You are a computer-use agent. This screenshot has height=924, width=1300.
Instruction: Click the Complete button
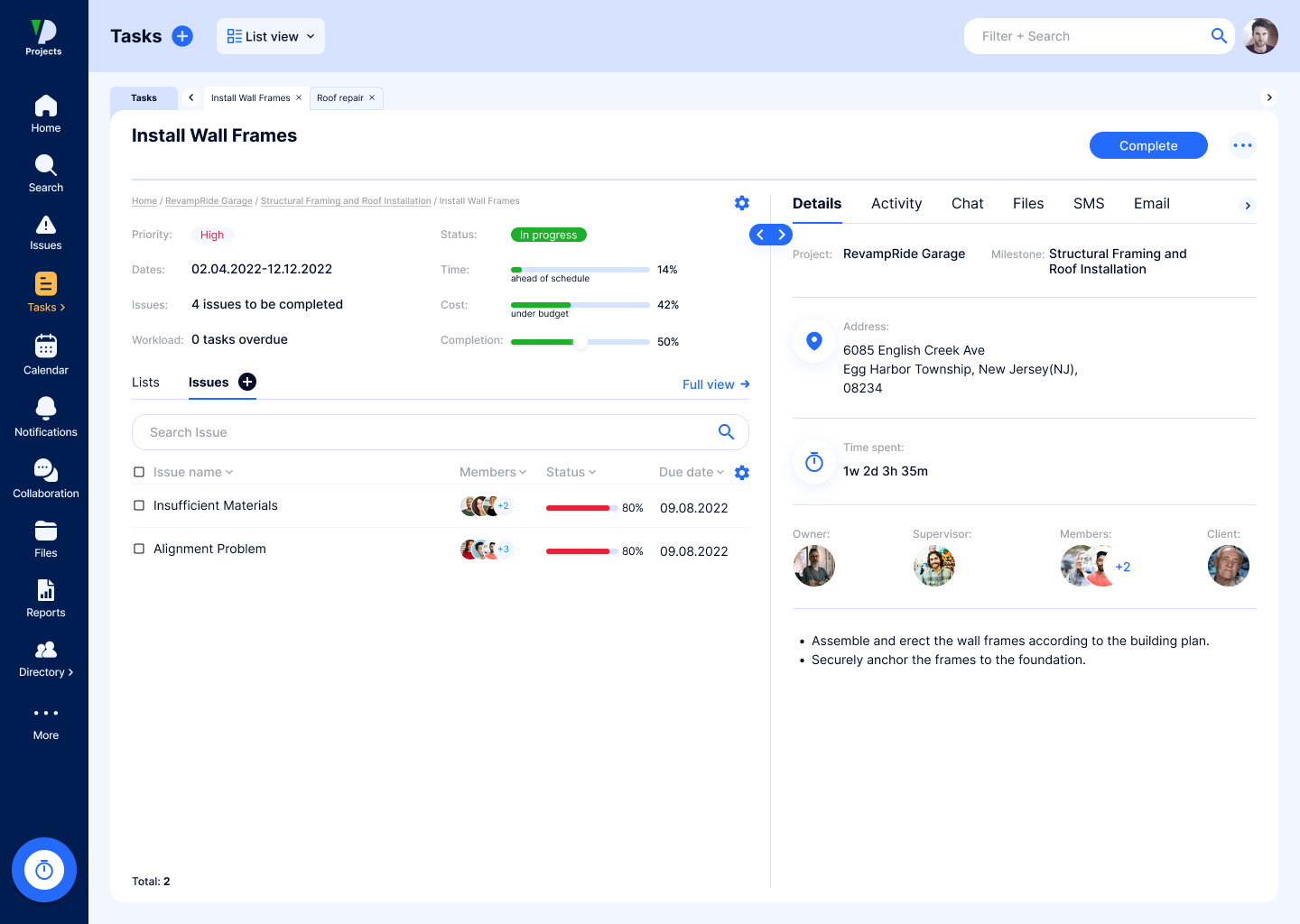tap(1147, 145)
